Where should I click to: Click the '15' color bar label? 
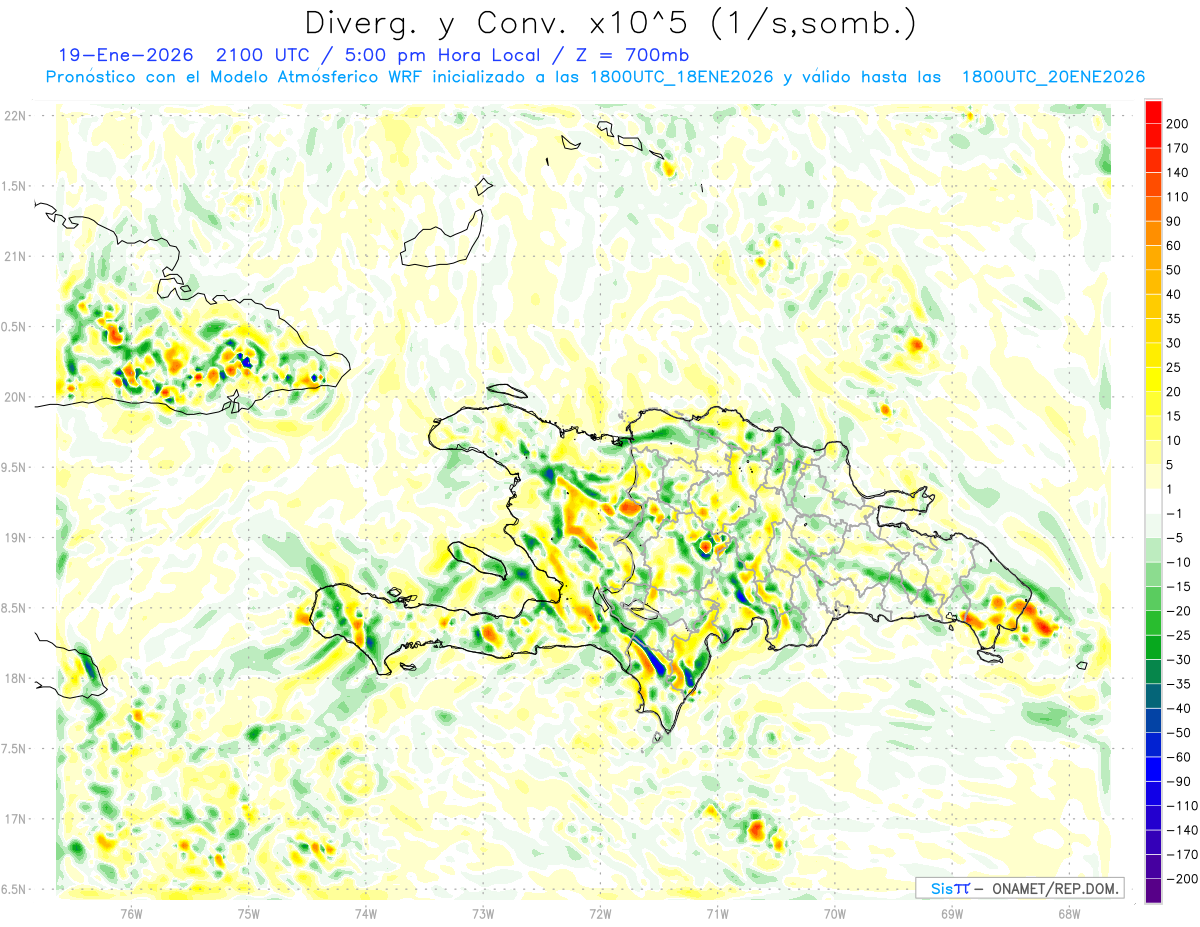(x=1175, y=416)
